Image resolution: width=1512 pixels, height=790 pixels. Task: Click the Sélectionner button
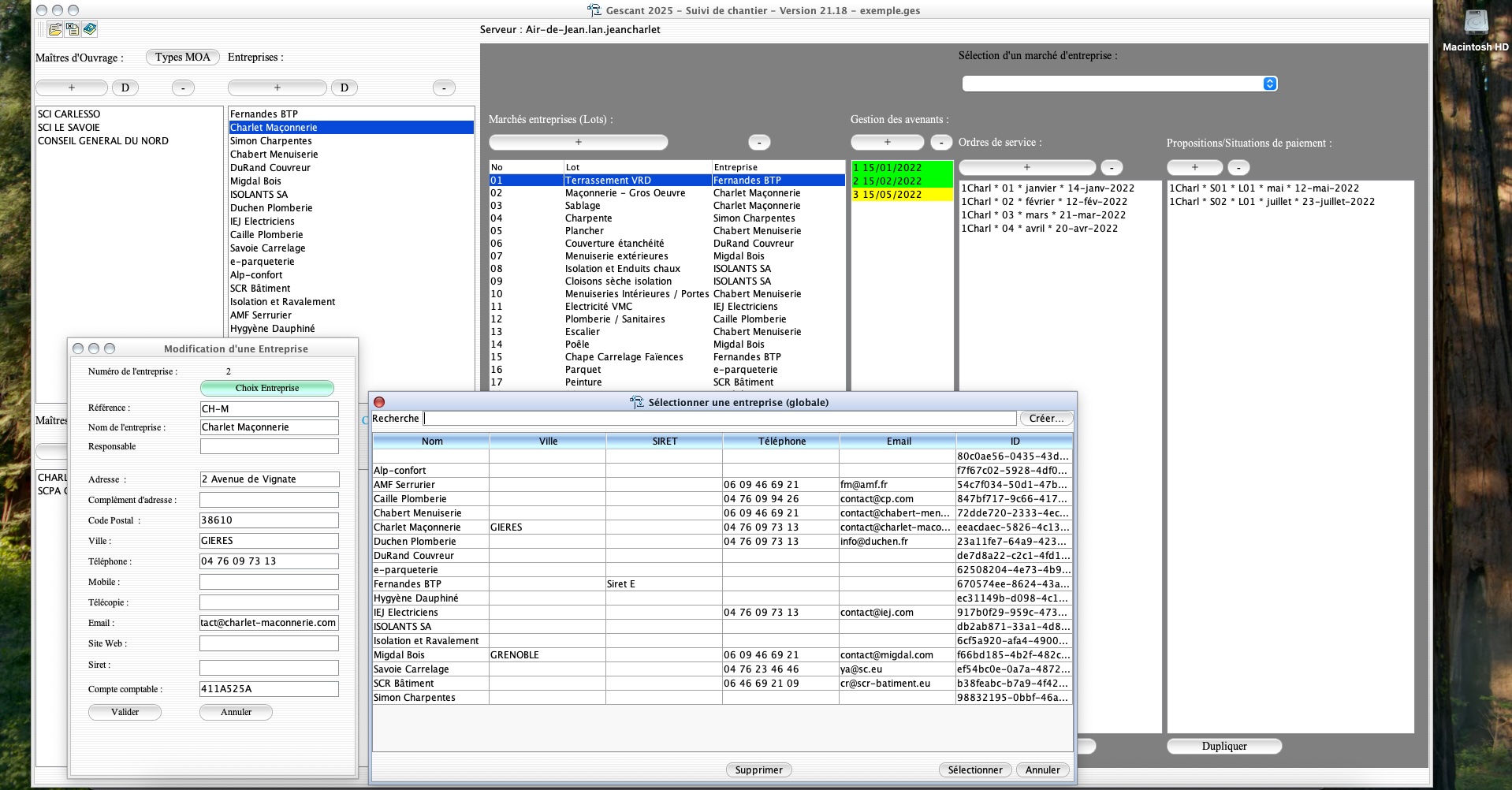pyautogui.click(x=974, y=770)
